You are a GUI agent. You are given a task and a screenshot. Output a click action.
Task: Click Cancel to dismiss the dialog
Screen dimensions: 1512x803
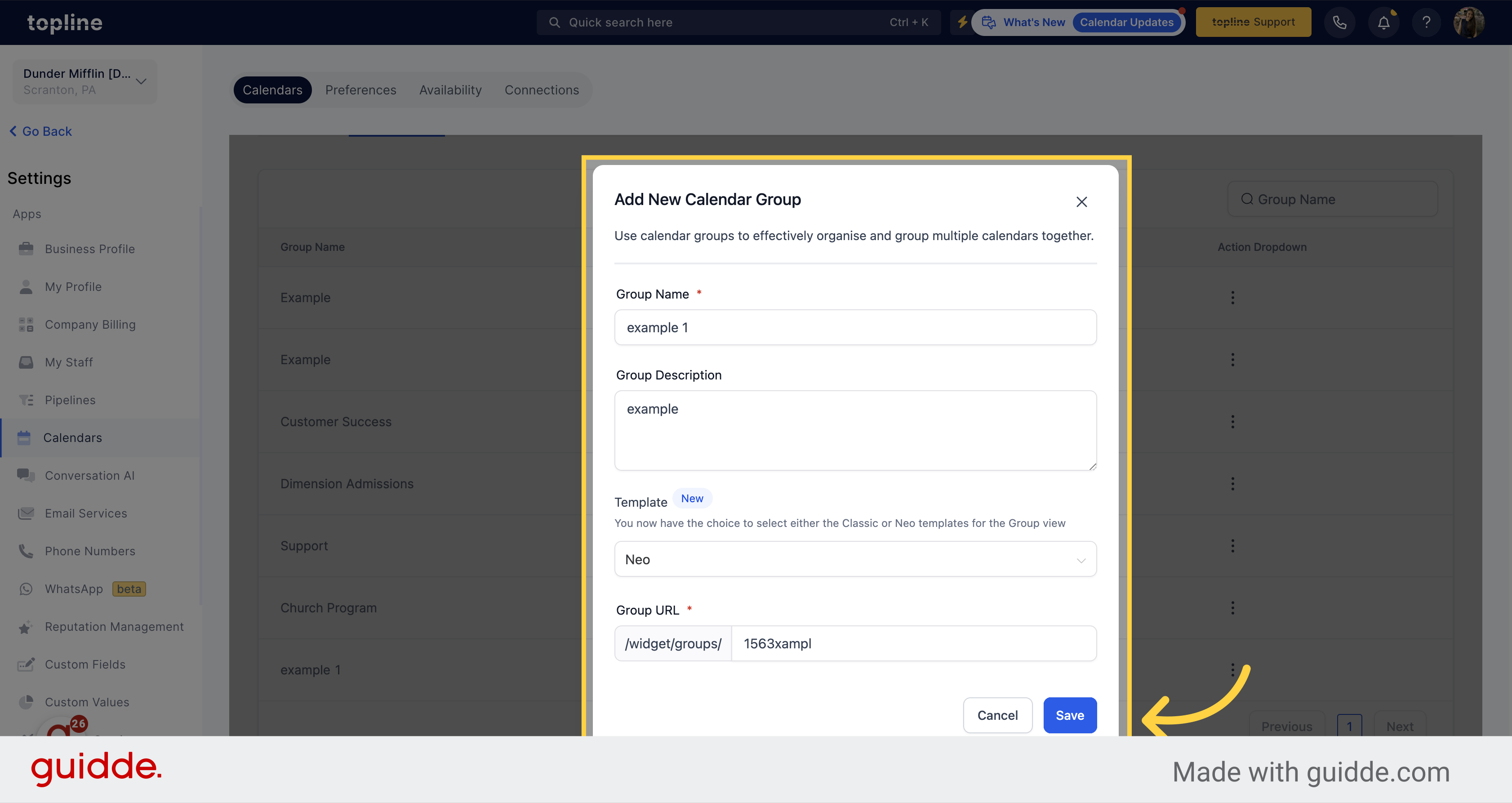pyautogui.click(x=996, y=714)
